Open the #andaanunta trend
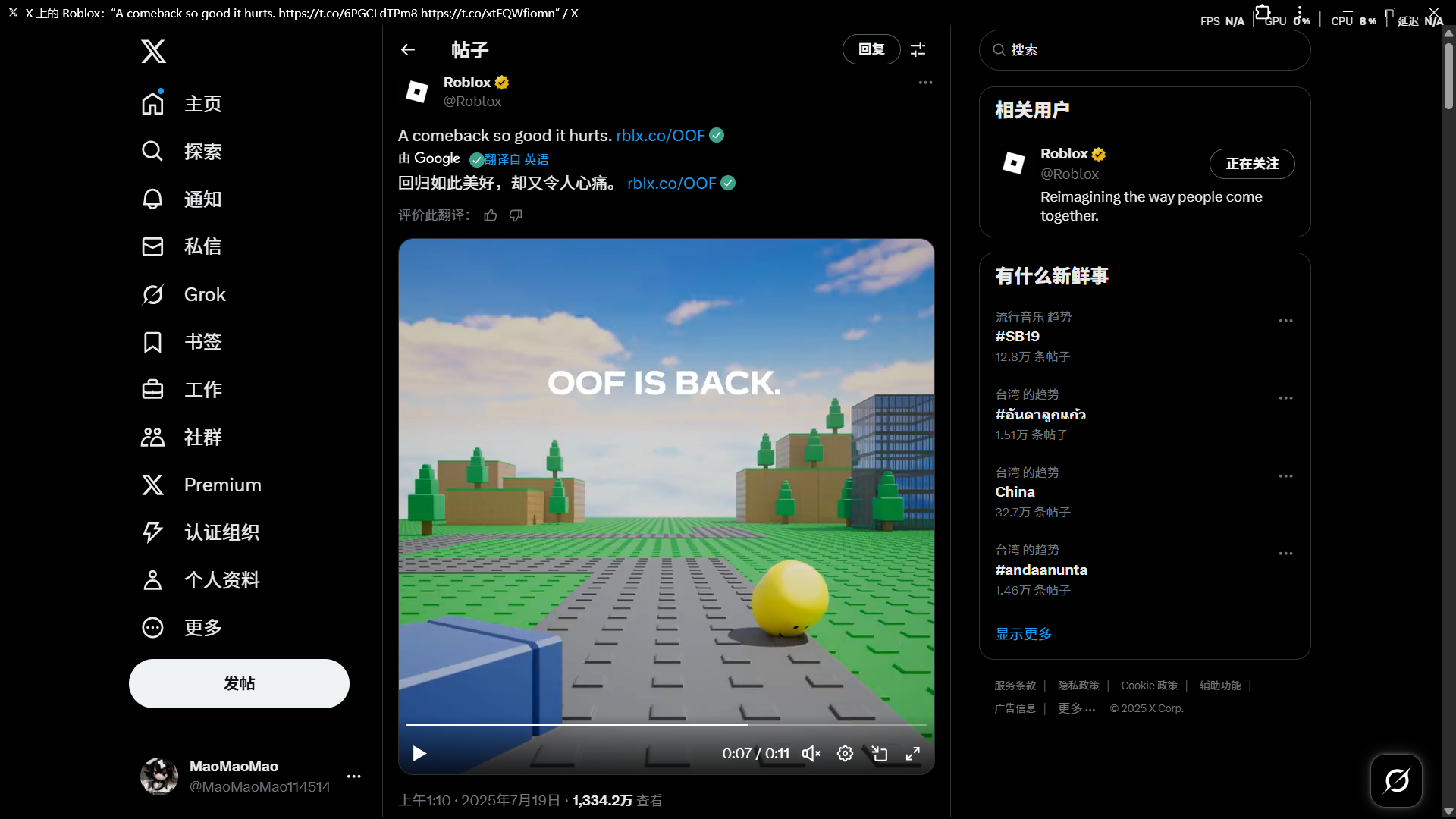The height and width of the screenshot is (819, 1456). coord(1041,570)
